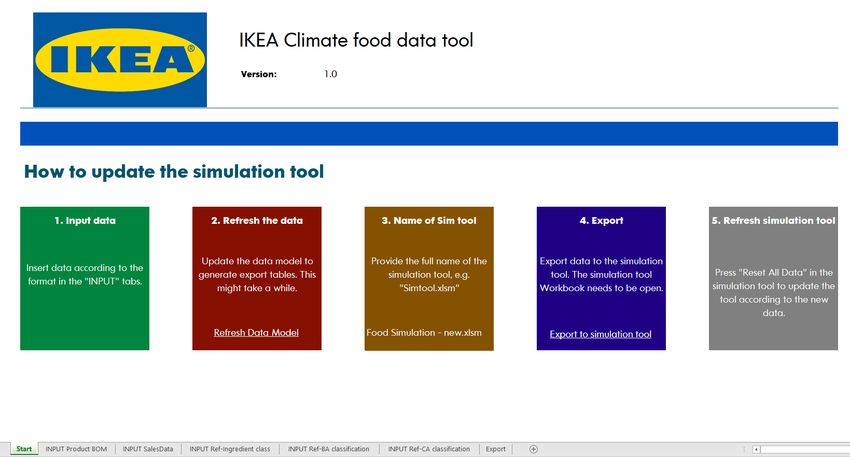Click the red 2. Refresh the data heading
Image resolution: width=850 pixels, height=457 pixels.
pos(257,221)
